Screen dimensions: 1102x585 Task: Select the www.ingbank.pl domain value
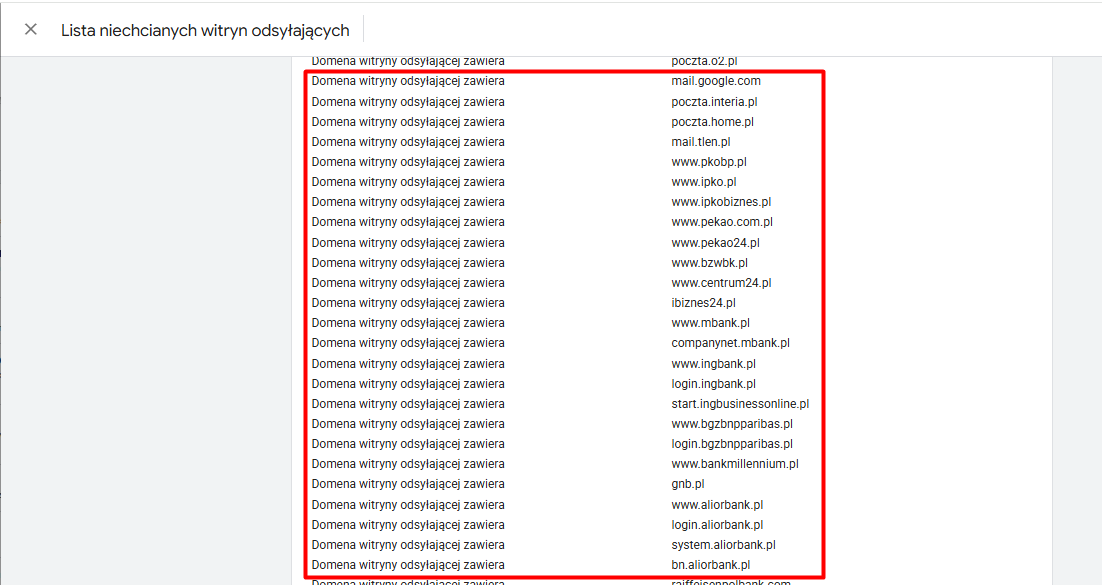pos(713,364)
